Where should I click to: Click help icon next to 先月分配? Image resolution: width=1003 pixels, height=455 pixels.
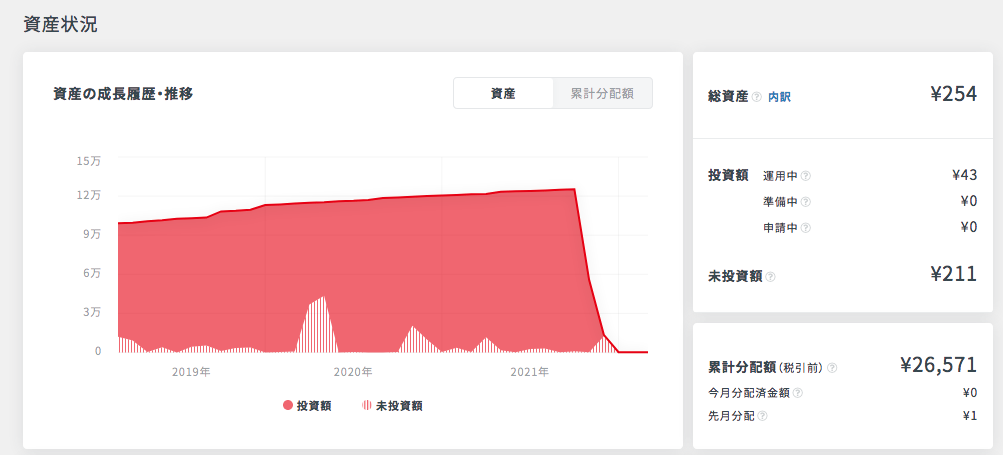pos(762,416)
